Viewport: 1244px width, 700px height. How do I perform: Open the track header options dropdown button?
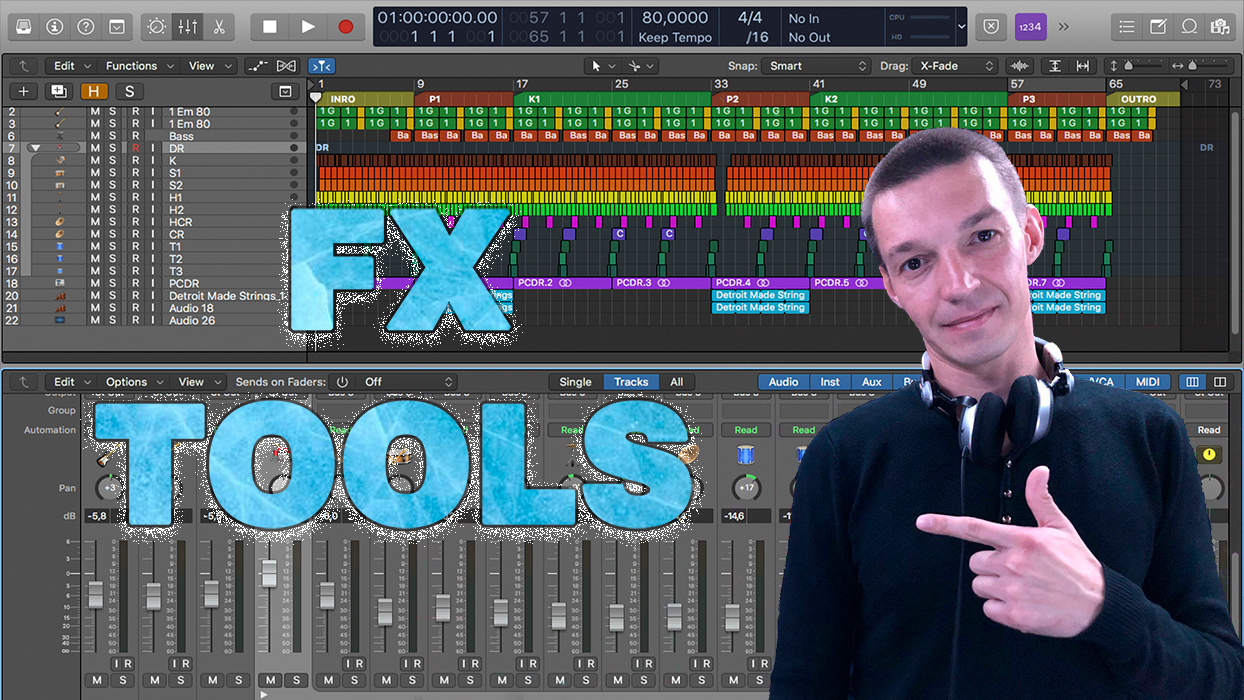(x=285, y=91)
